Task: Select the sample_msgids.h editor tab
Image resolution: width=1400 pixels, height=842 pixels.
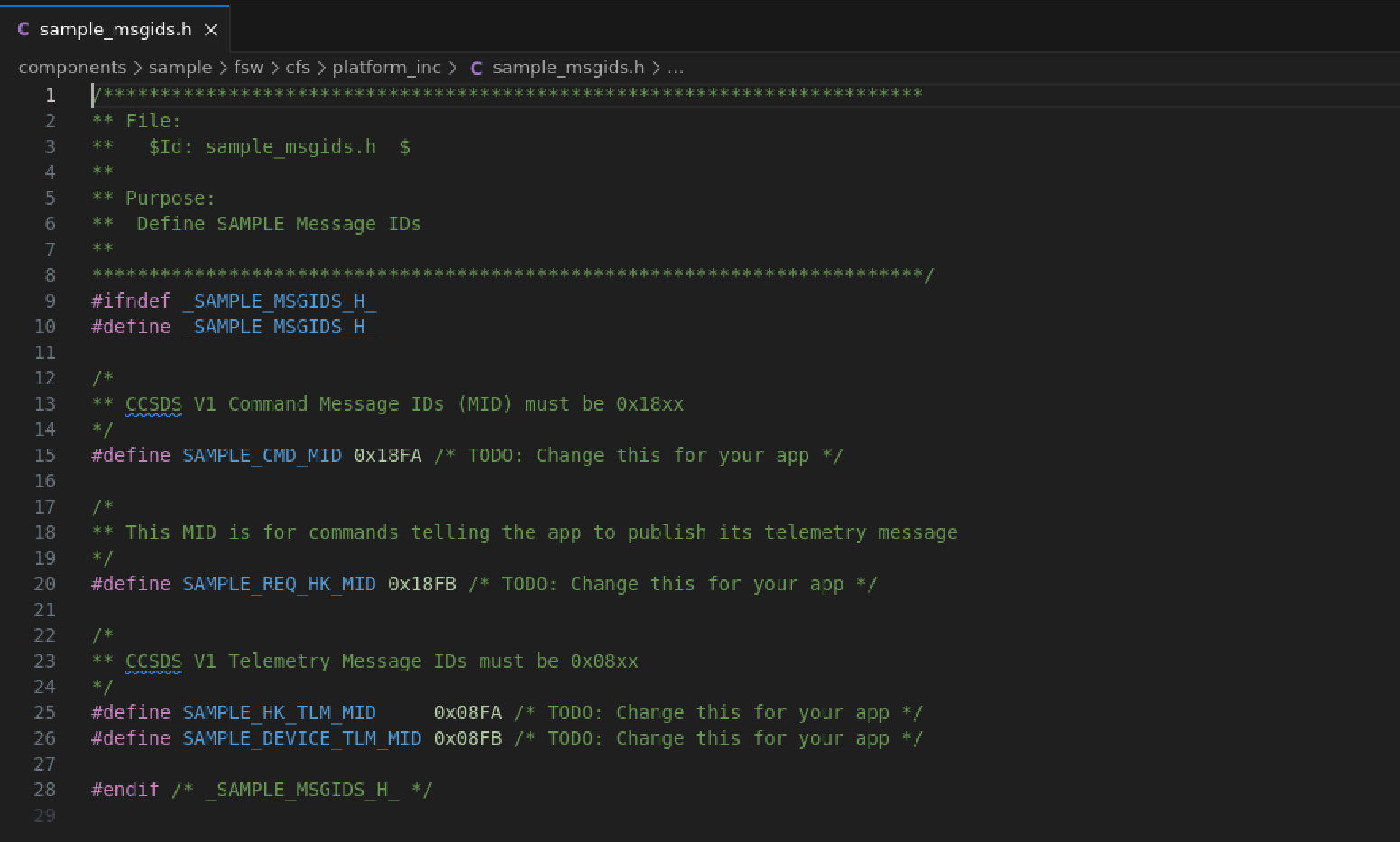Action: pos(115,29)
